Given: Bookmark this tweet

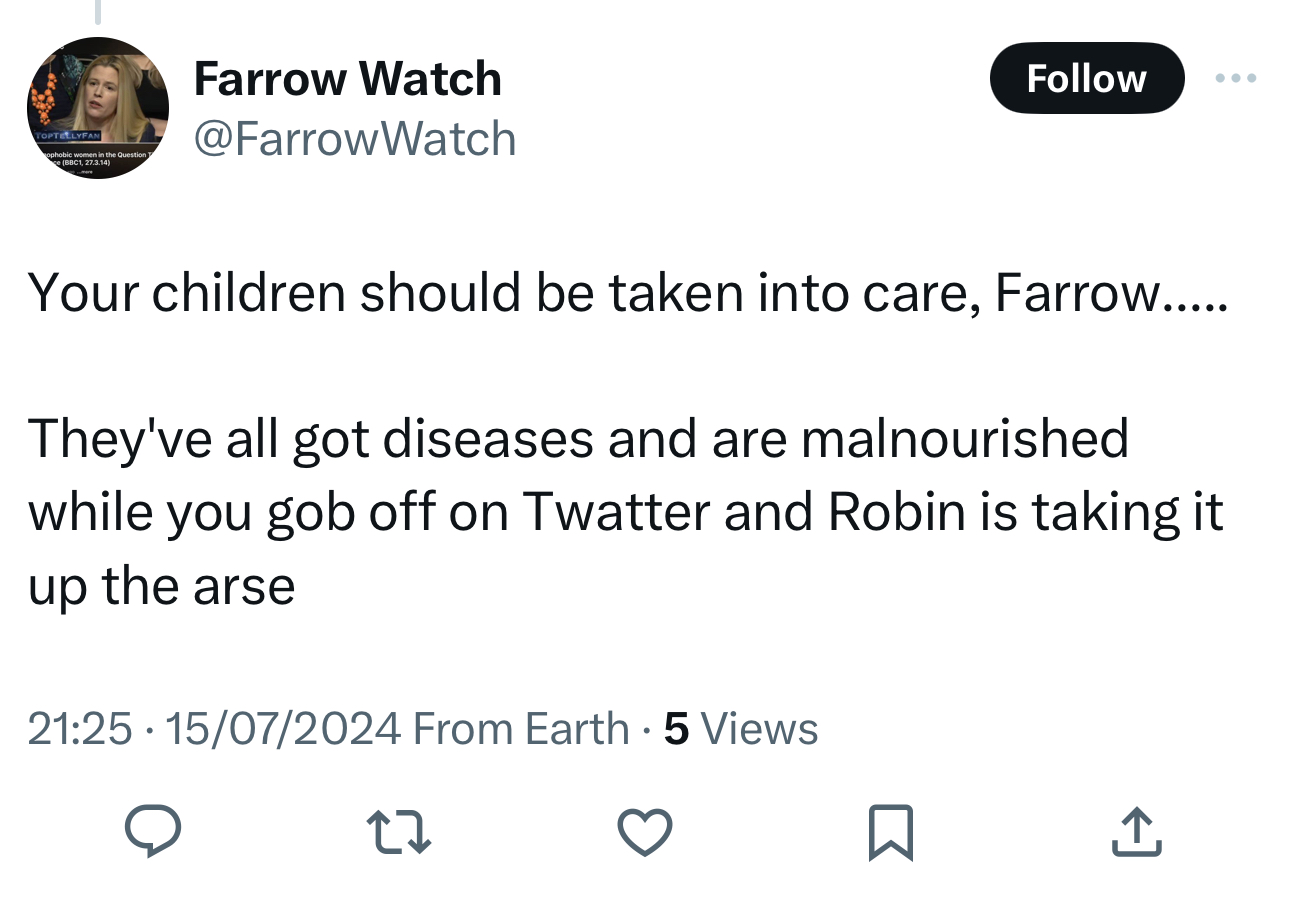Looking at the screenshot, I should 889,832.
